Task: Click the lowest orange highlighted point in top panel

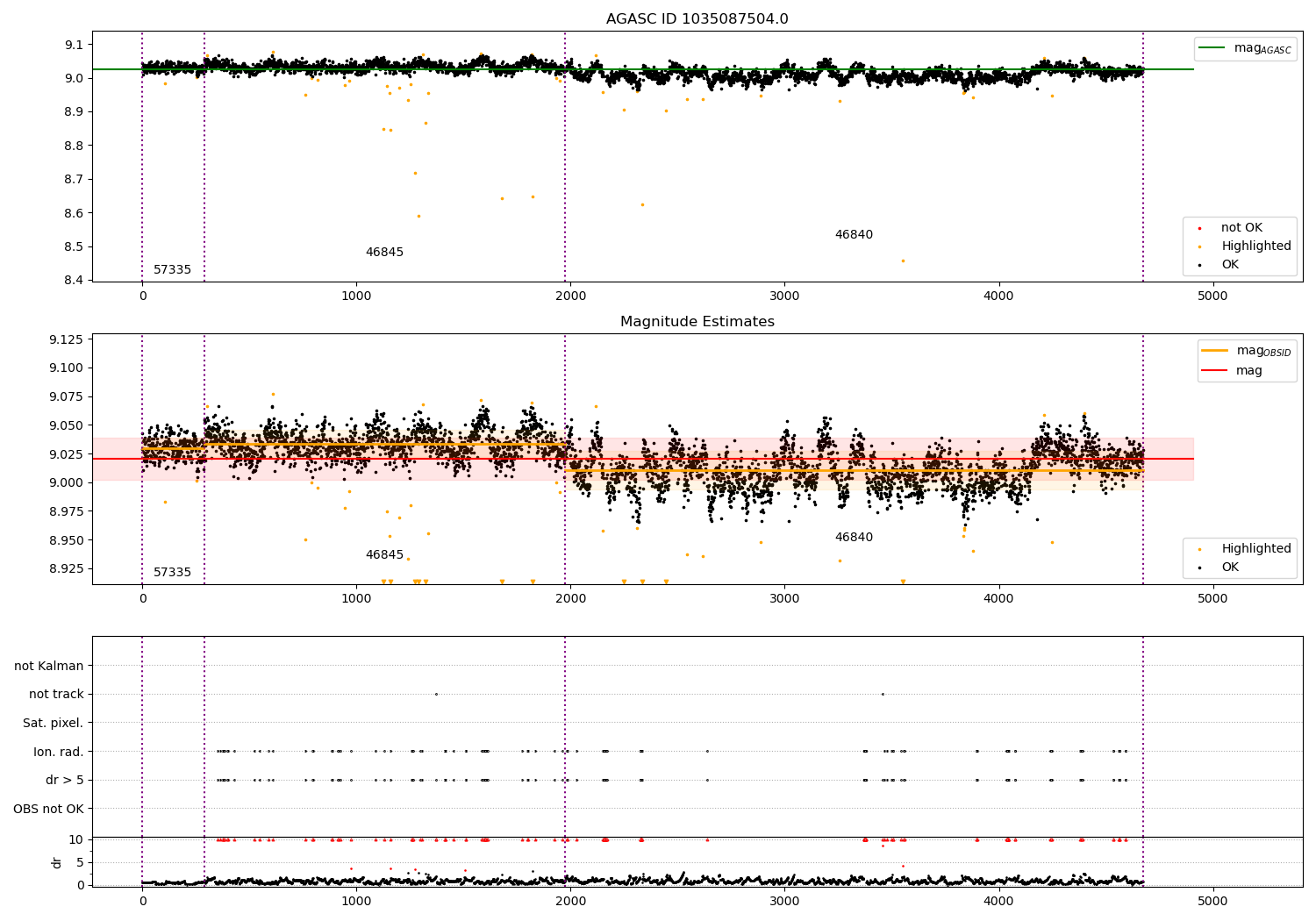Action: tap(903, 261)
